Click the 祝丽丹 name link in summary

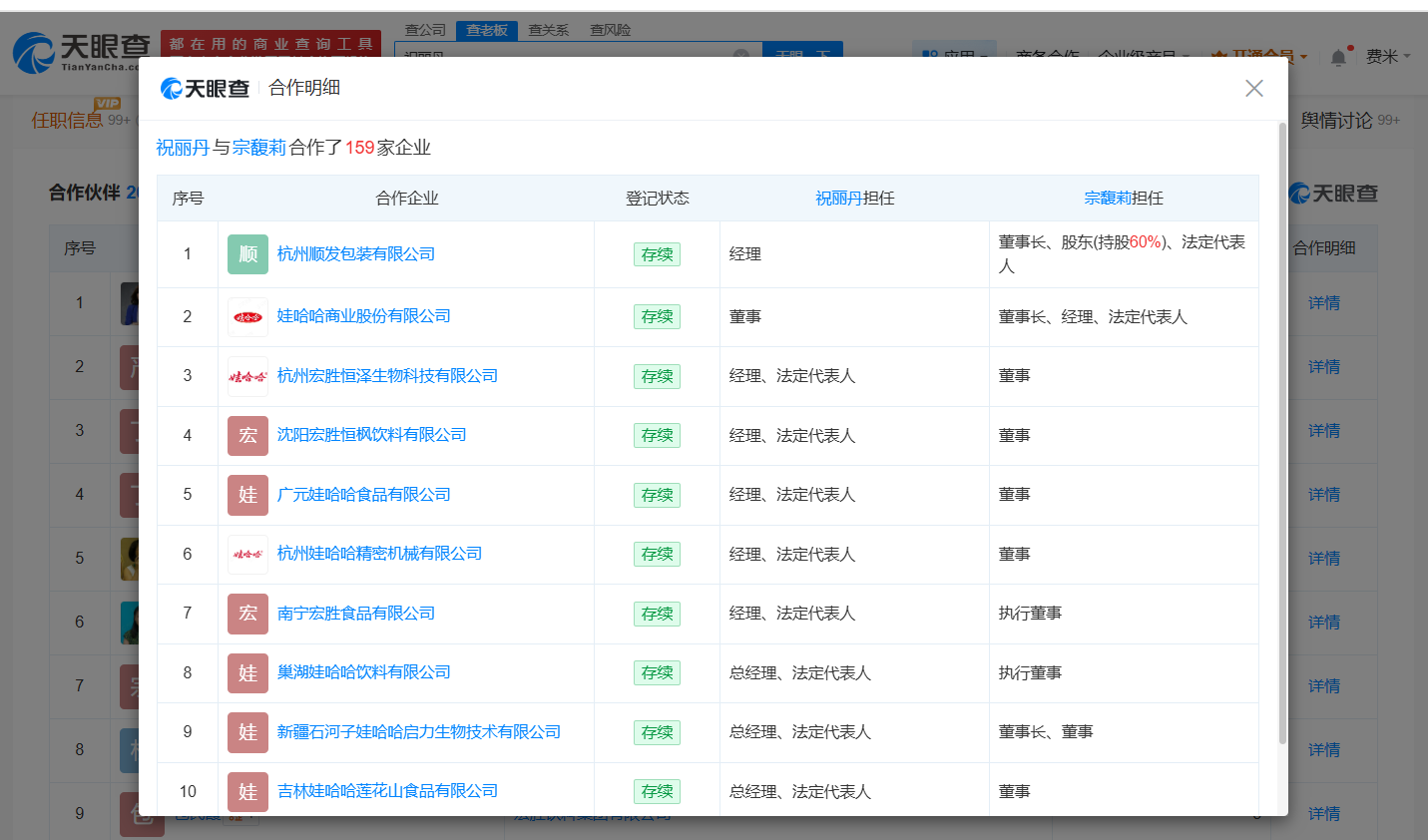[183, 148]
